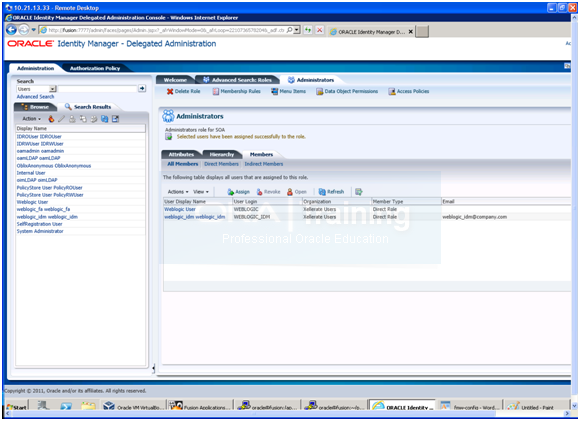Select IDROUser IDROUser in search results

pyautogui.click(x=39, y=137)
